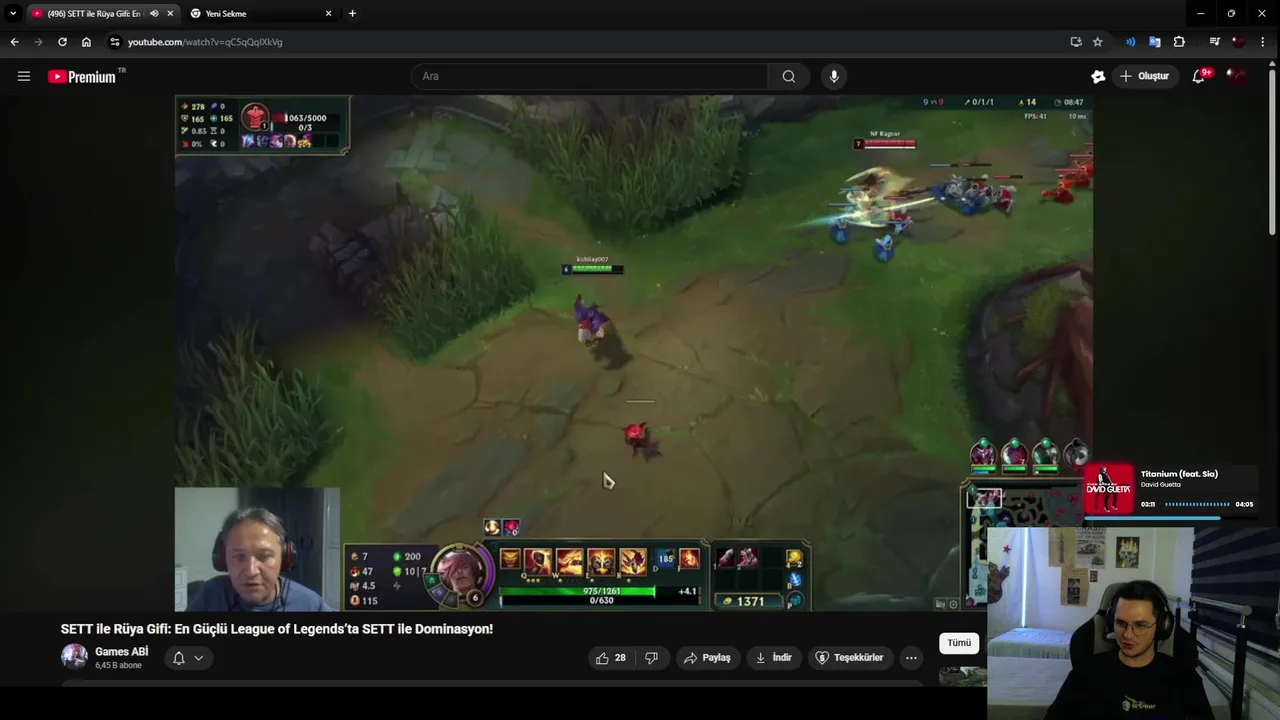Click the sparkle icon left of Oluştur
The height and width of the screenshot is (720, 1280).
(1098, 76)
